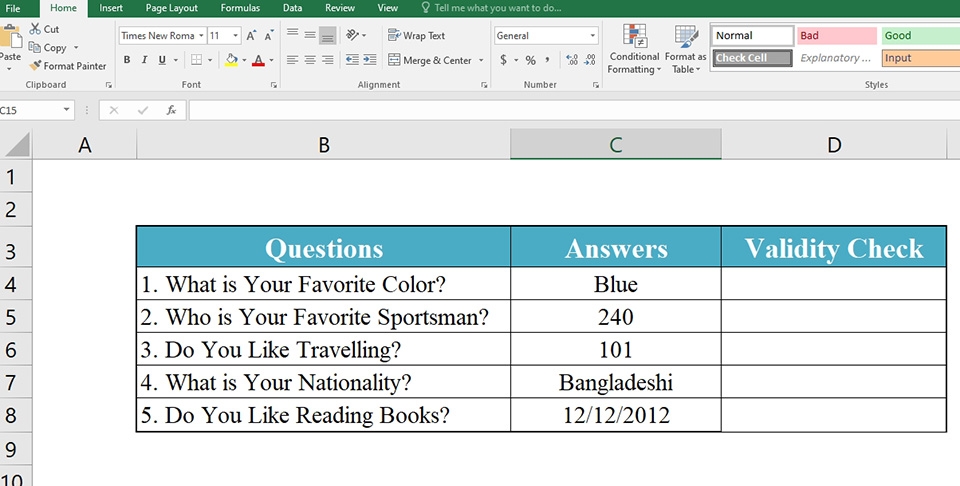Switch to the Data tab

(x=292, y=8)
